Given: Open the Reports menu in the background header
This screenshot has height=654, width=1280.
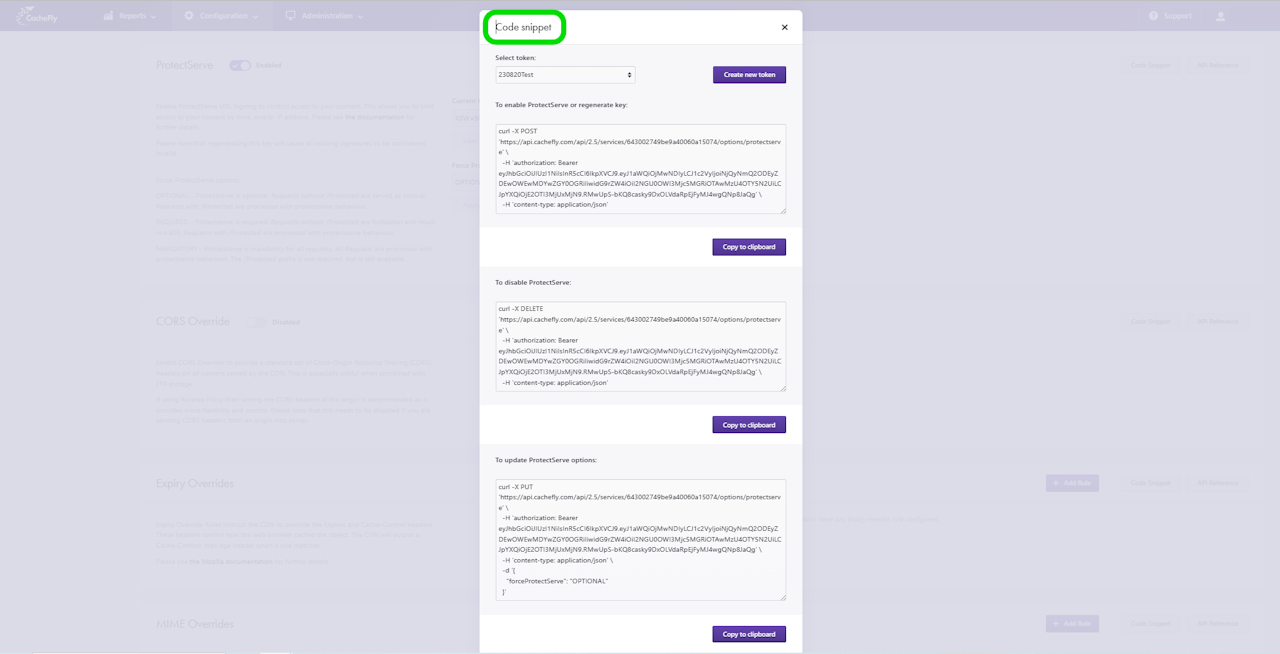Looking at the screenshot, I should click(129, 16).
